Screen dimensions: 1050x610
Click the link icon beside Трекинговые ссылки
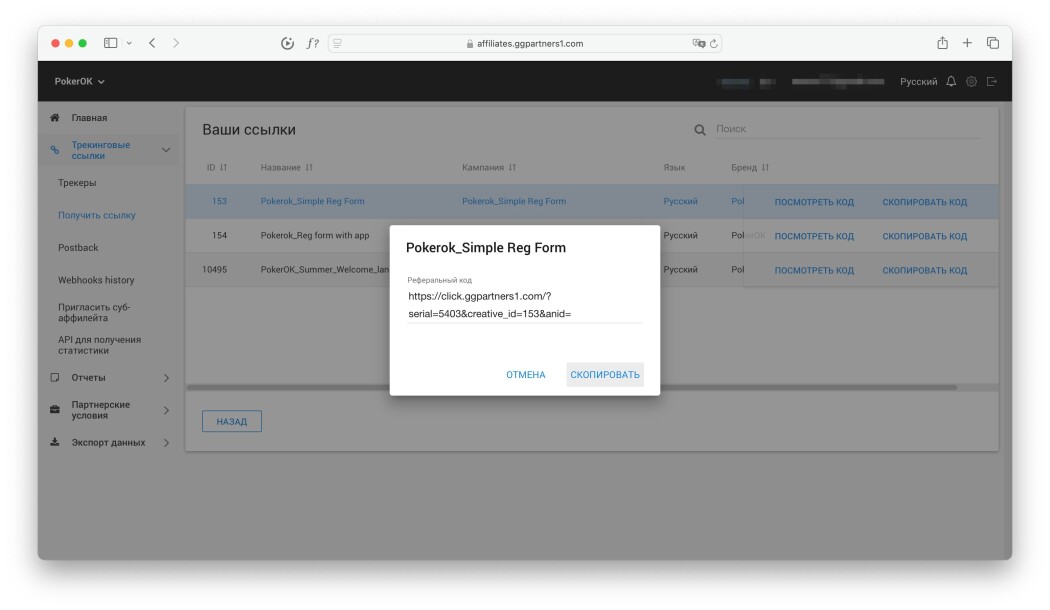point(55,150)
